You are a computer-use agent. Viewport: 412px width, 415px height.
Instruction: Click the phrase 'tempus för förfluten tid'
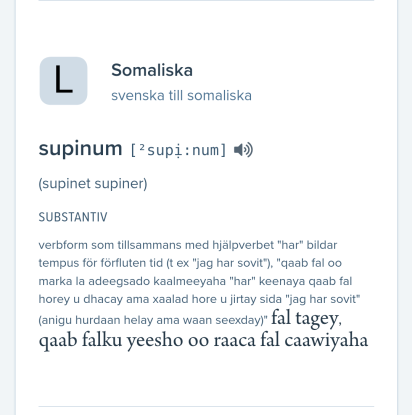click(101, 263)
